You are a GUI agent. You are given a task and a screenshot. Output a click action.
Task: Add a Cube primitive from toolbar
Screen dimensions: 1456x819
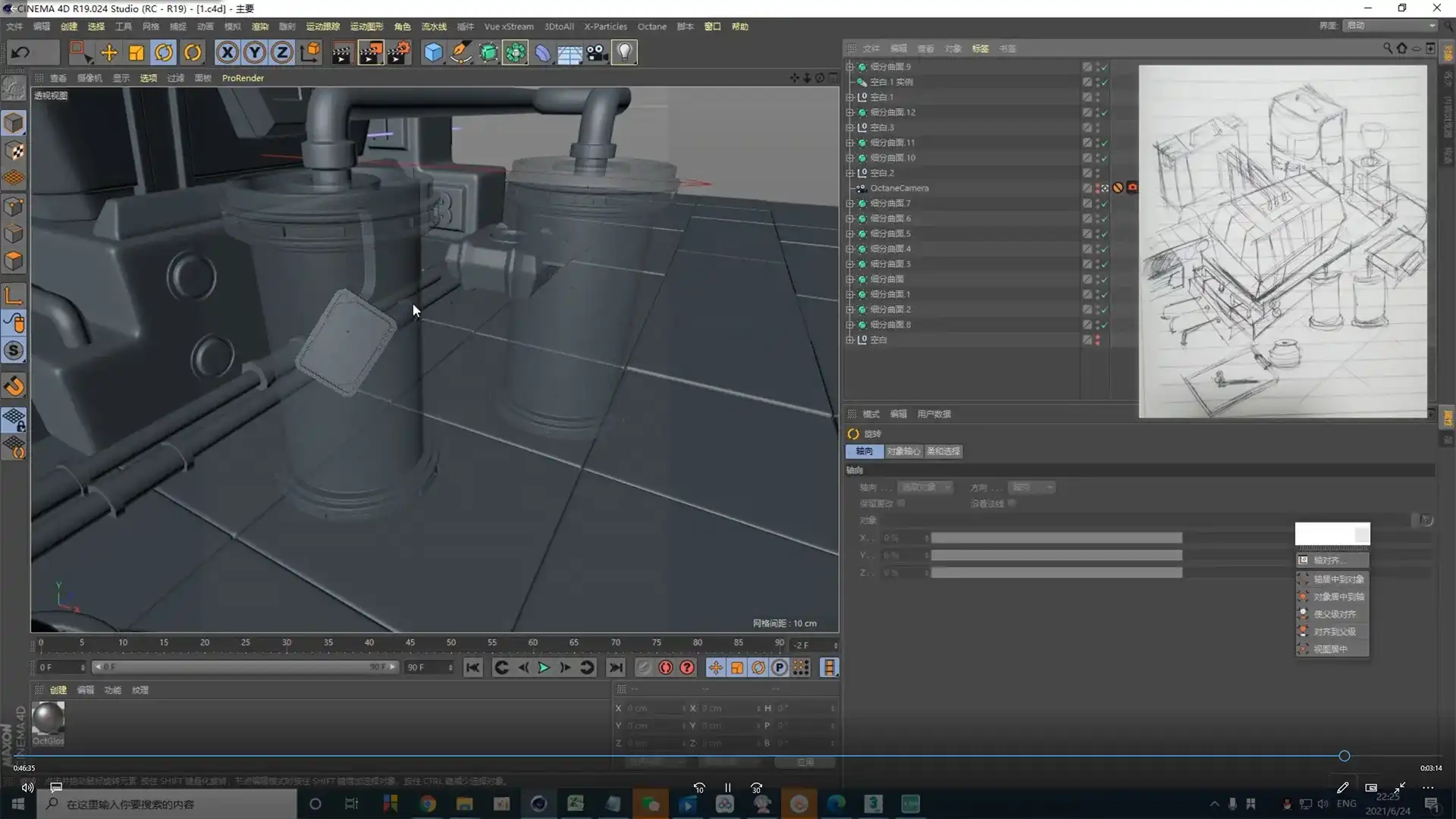433,52
